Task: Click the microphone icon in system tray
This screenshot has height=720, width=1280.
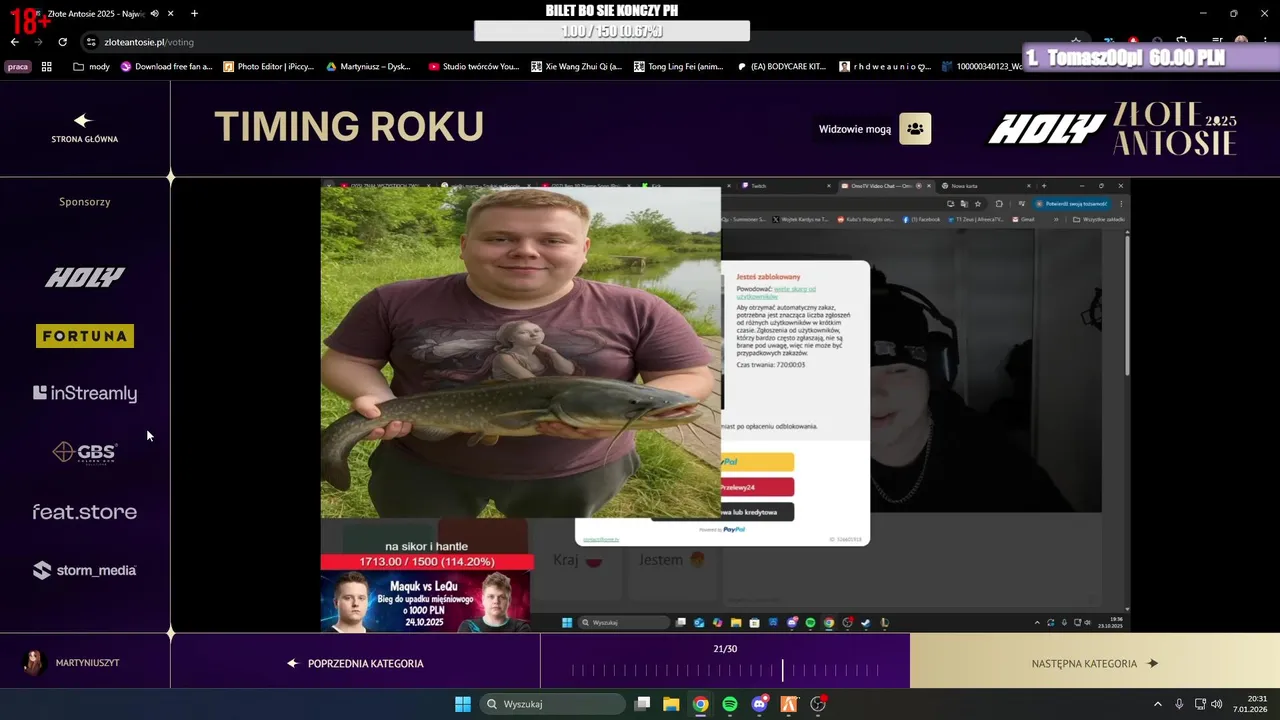Action: click(x=1180, y=704)
